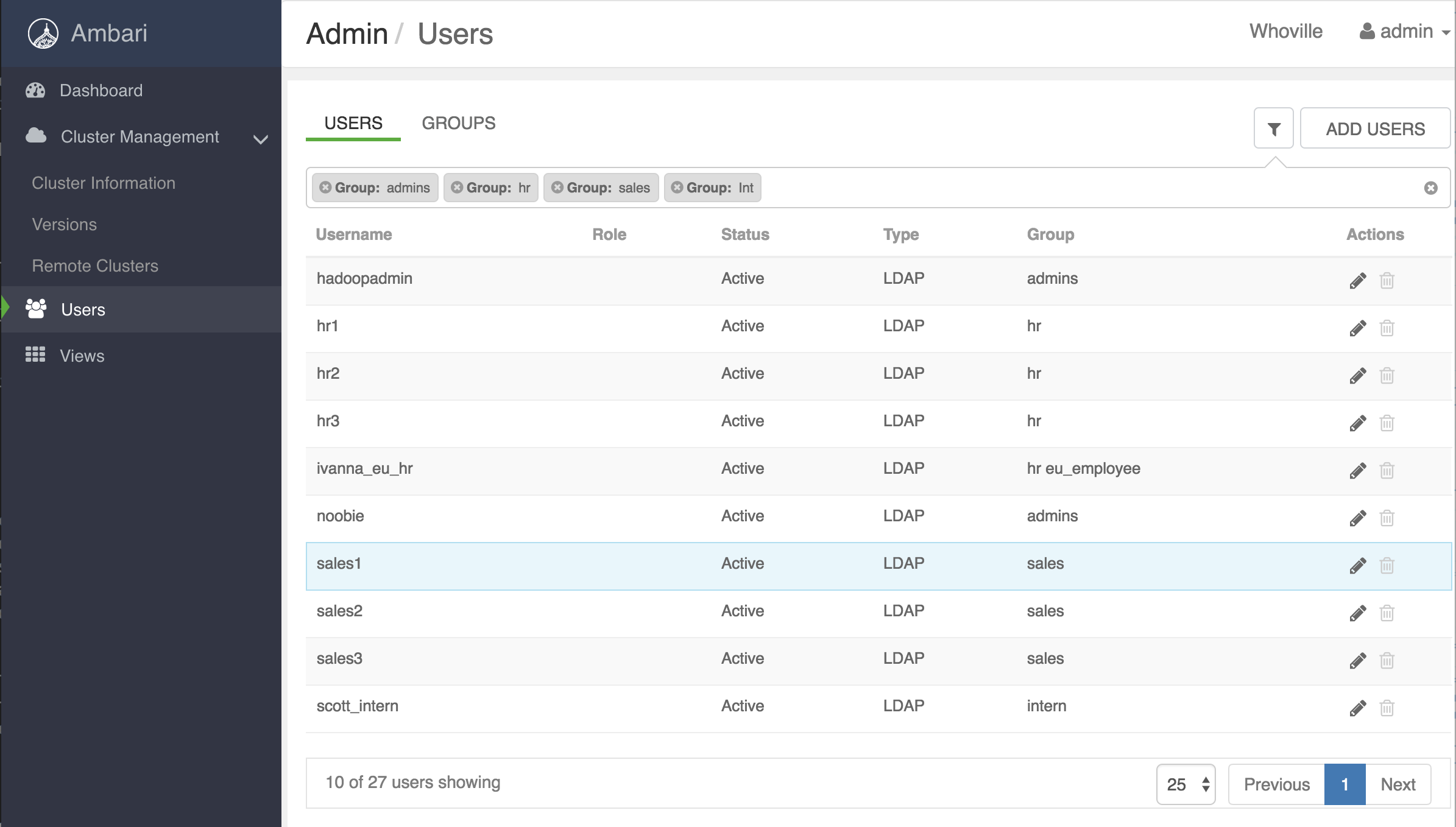Edit the hadoopadmin user via pencil icon
1456x827 pixels.
[x=1357, y=281]
